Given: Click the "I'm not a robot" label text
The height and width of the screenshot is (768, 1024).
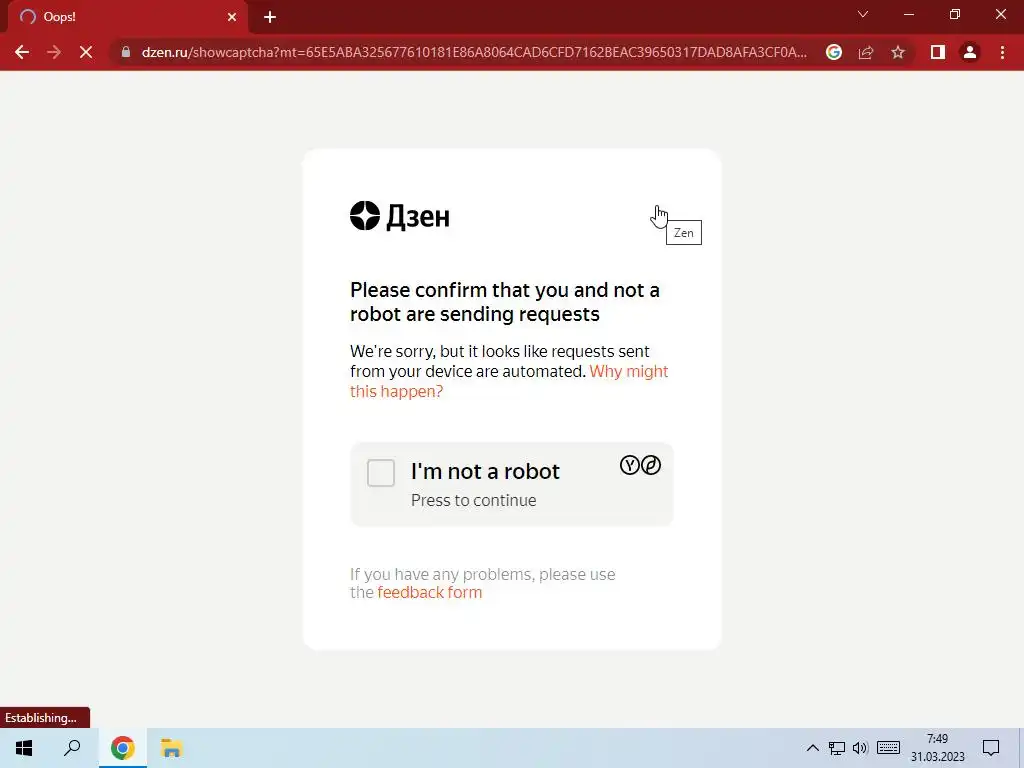Looking at the screenshot, I should tap(485, 472).
